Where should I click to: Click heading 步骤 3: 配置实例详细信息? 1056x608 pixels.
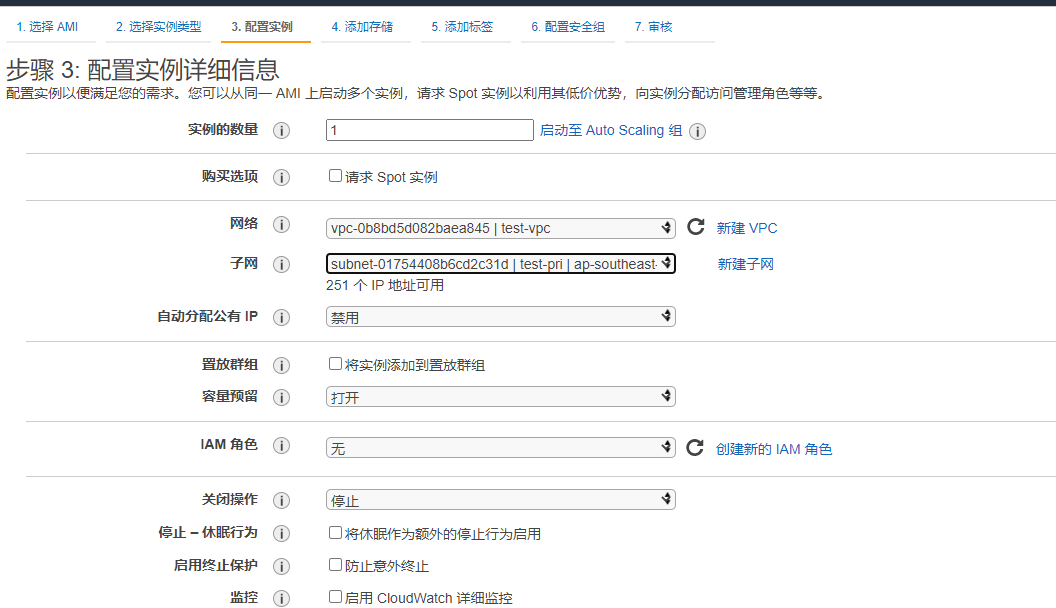pyautogui.click(x=142, y=70)
